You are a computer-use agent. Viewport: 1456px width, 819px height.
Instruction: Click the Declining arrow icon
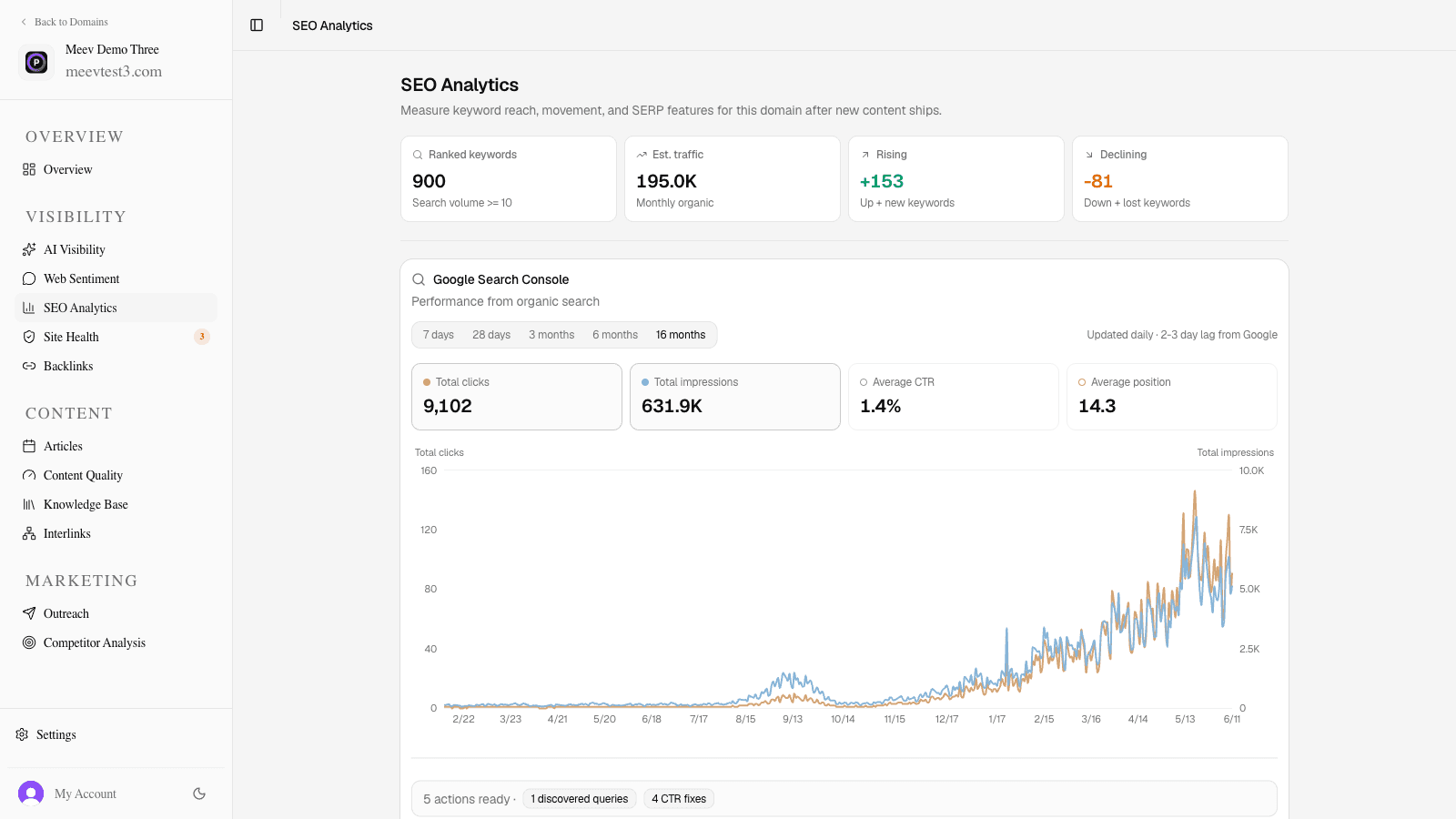click(x=1089, y=155)
